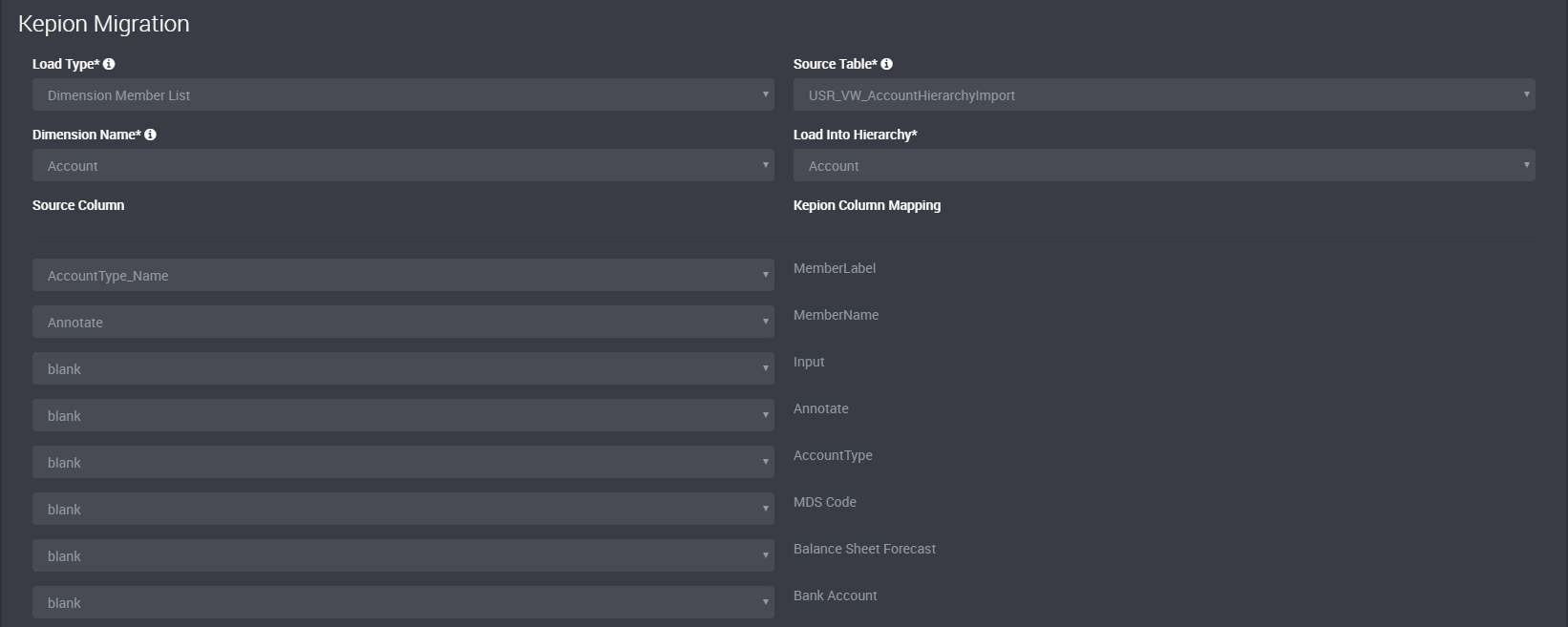Click the Kepion Column Mapping heading

click(x=867, y=205)
